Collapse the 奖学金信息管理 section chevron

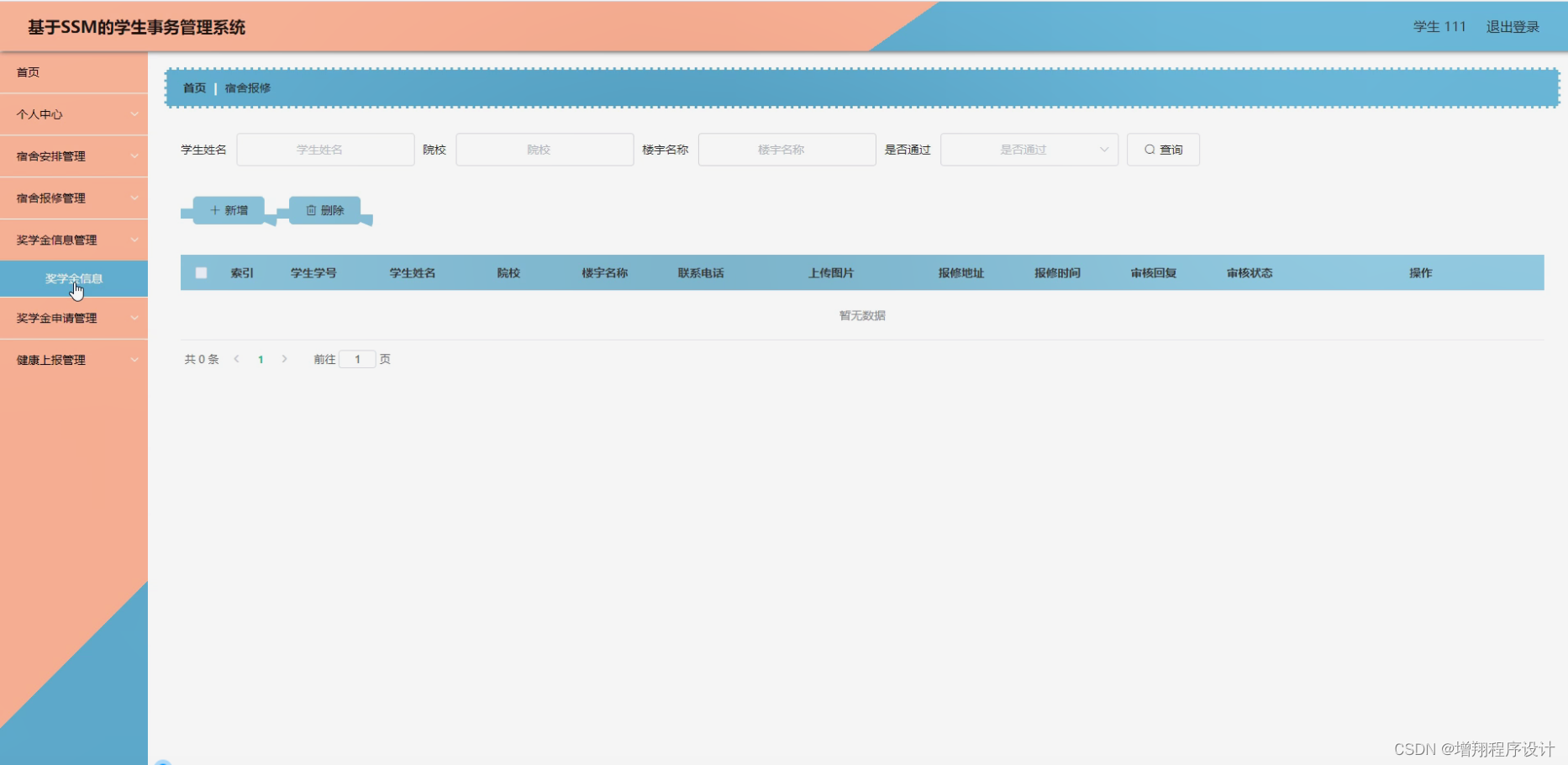[x=135, y=240]
